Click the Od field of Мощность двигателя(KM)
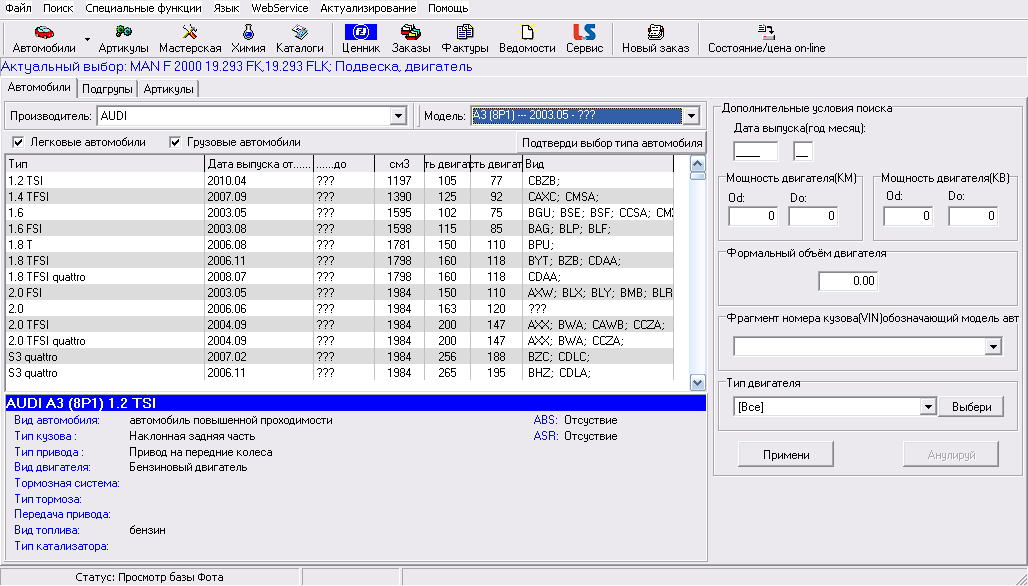The height and width of the screenshot is (586, 1028). 753,216
